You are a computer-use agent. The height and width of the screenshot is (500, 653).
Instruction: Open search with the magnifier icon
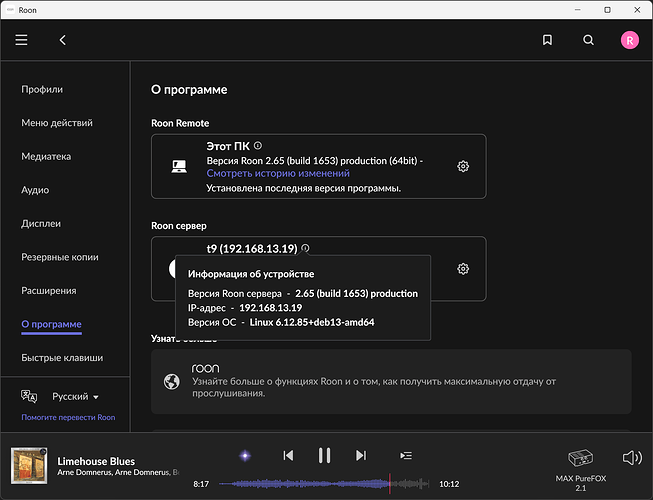click(x=588, y=40)
